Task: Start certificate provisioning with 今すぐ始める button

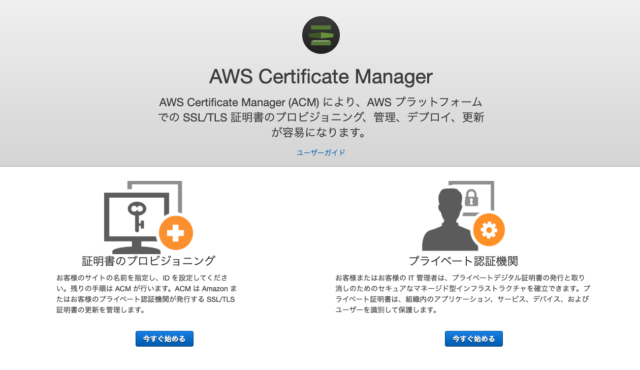Action: tap(164, 339)
